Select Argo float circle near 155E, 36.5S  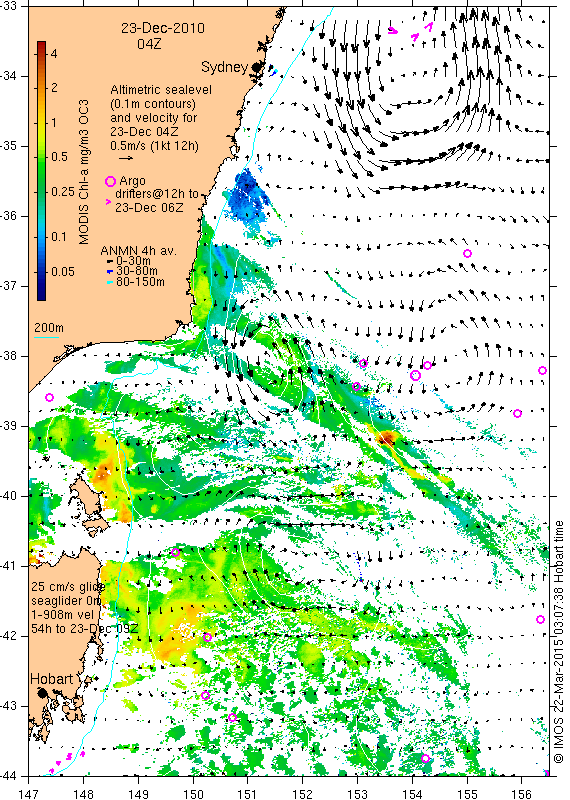tap(467, 254)
